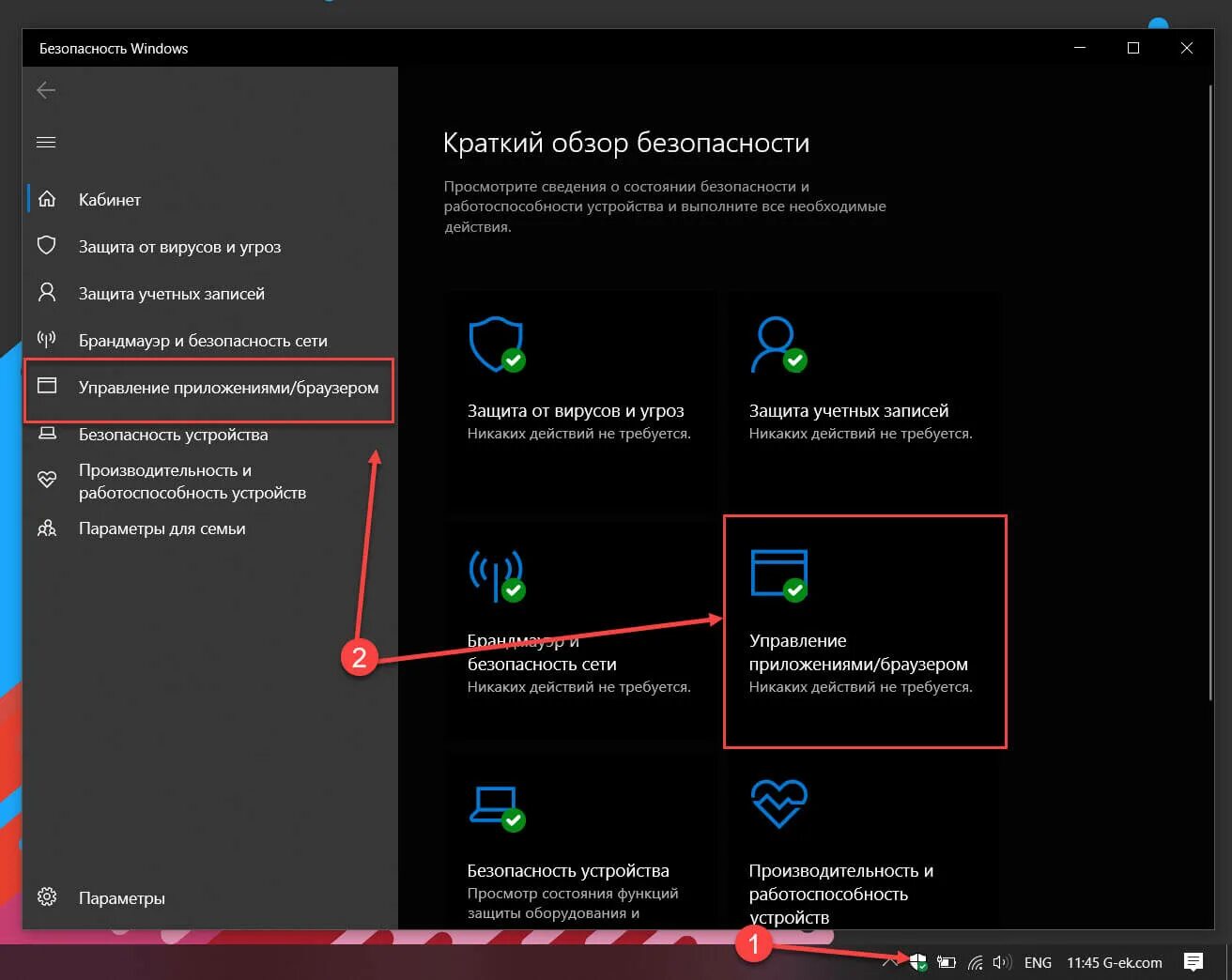
Task: Click the volume speaker icon in tray
Action: point(1002,962)
